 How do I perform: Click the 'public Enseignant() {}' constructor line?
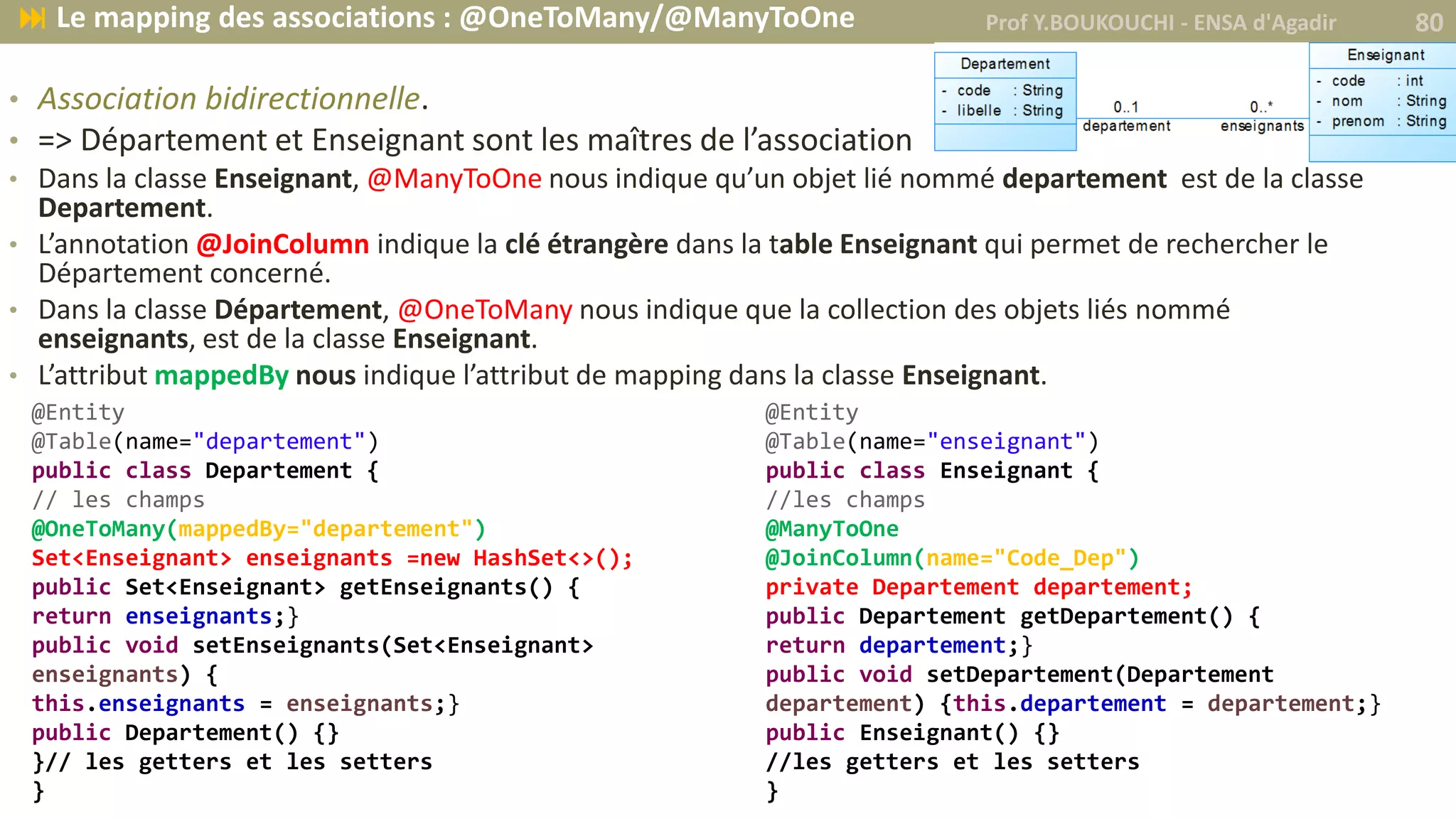[913, 732]
